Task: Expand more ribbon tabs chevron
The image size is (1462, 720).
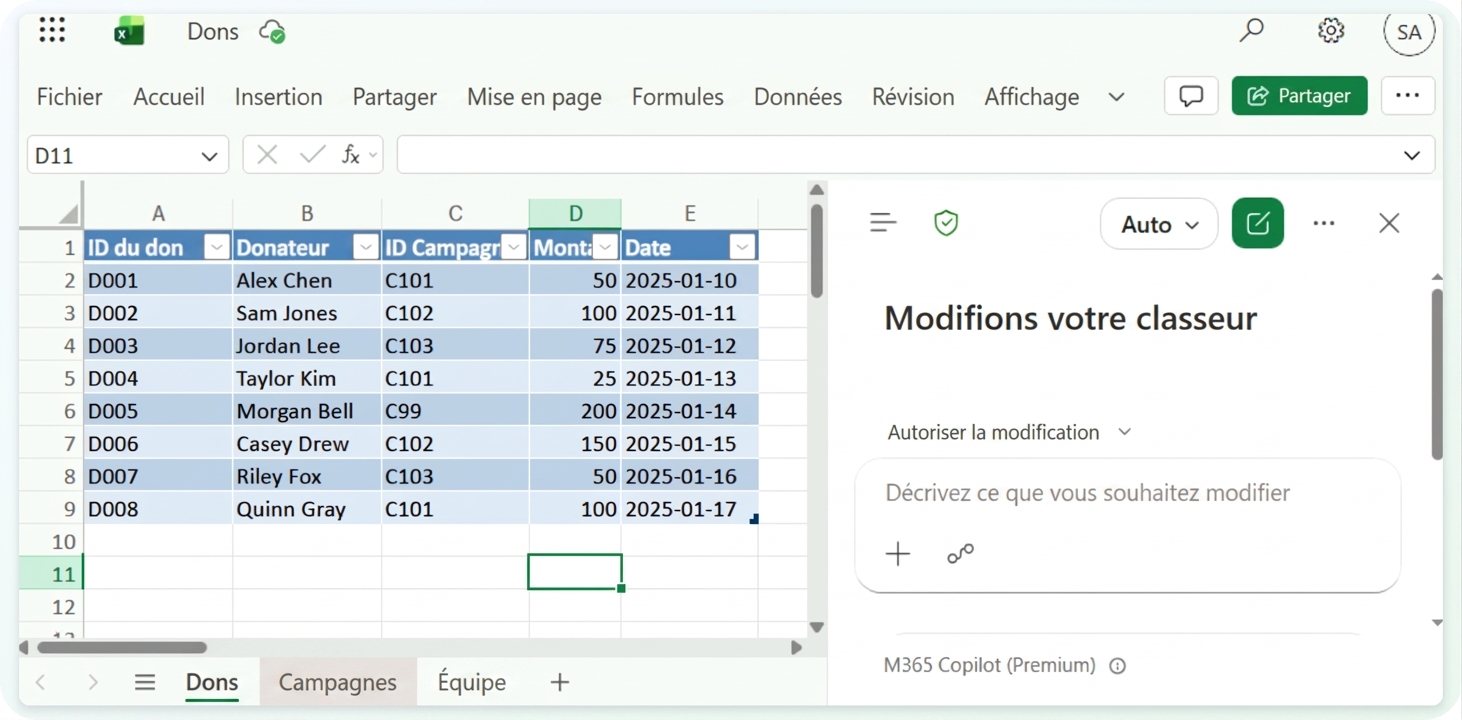Action: pos(1116,97)
